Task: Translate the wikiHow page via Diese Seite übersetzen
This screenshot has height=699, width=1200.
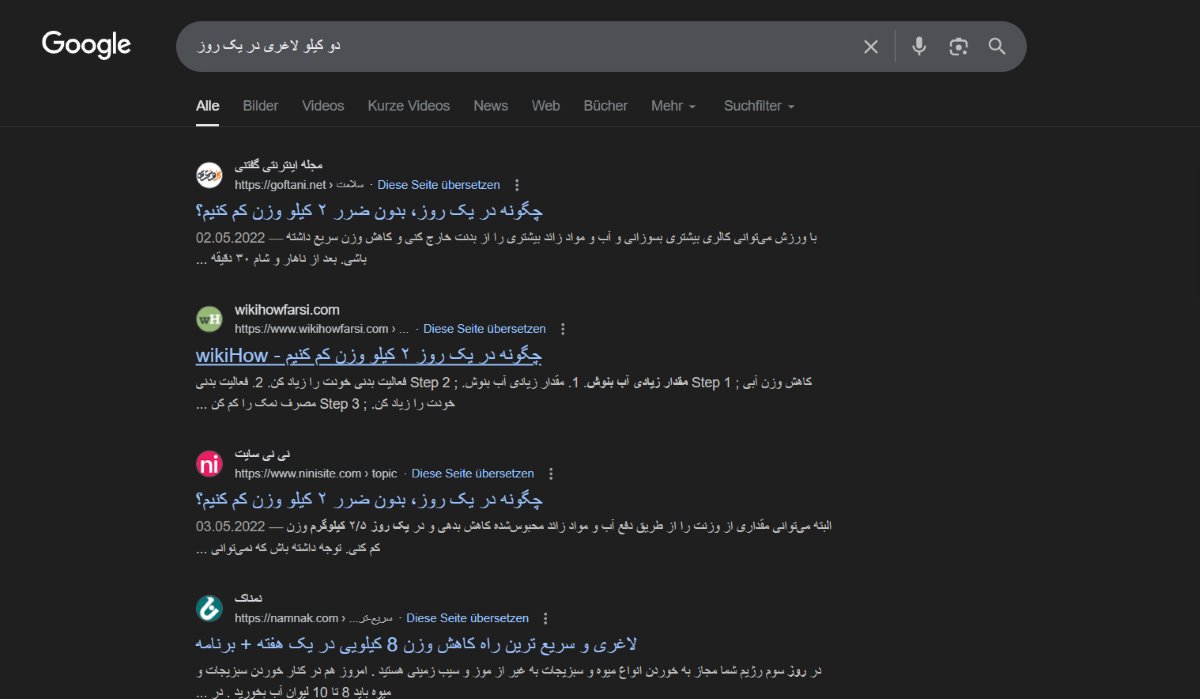Action: coord(484,328)
